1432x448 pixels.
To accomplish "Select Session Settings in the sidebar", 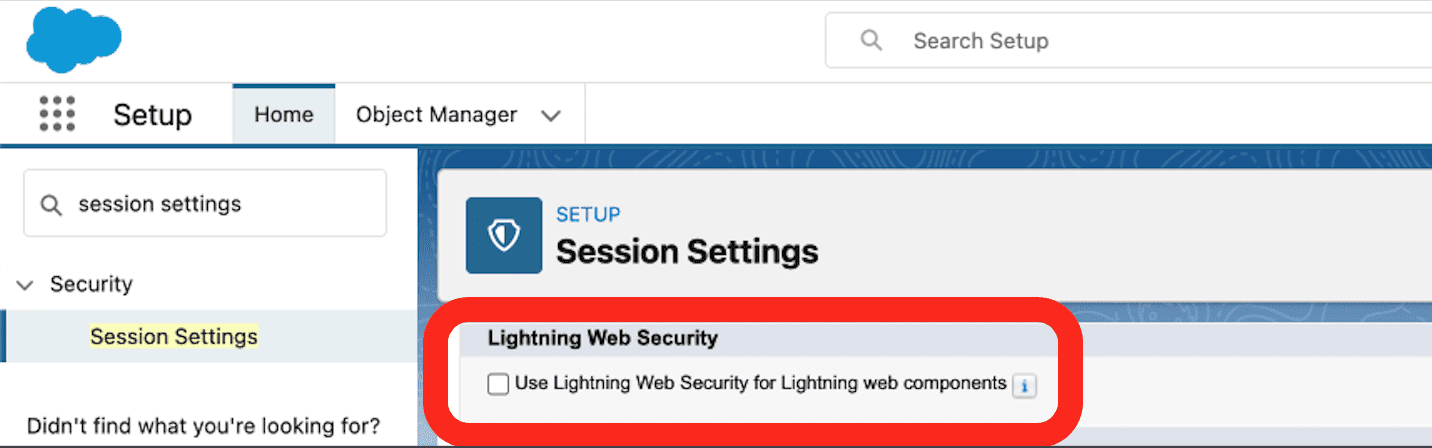I will 174,336.
